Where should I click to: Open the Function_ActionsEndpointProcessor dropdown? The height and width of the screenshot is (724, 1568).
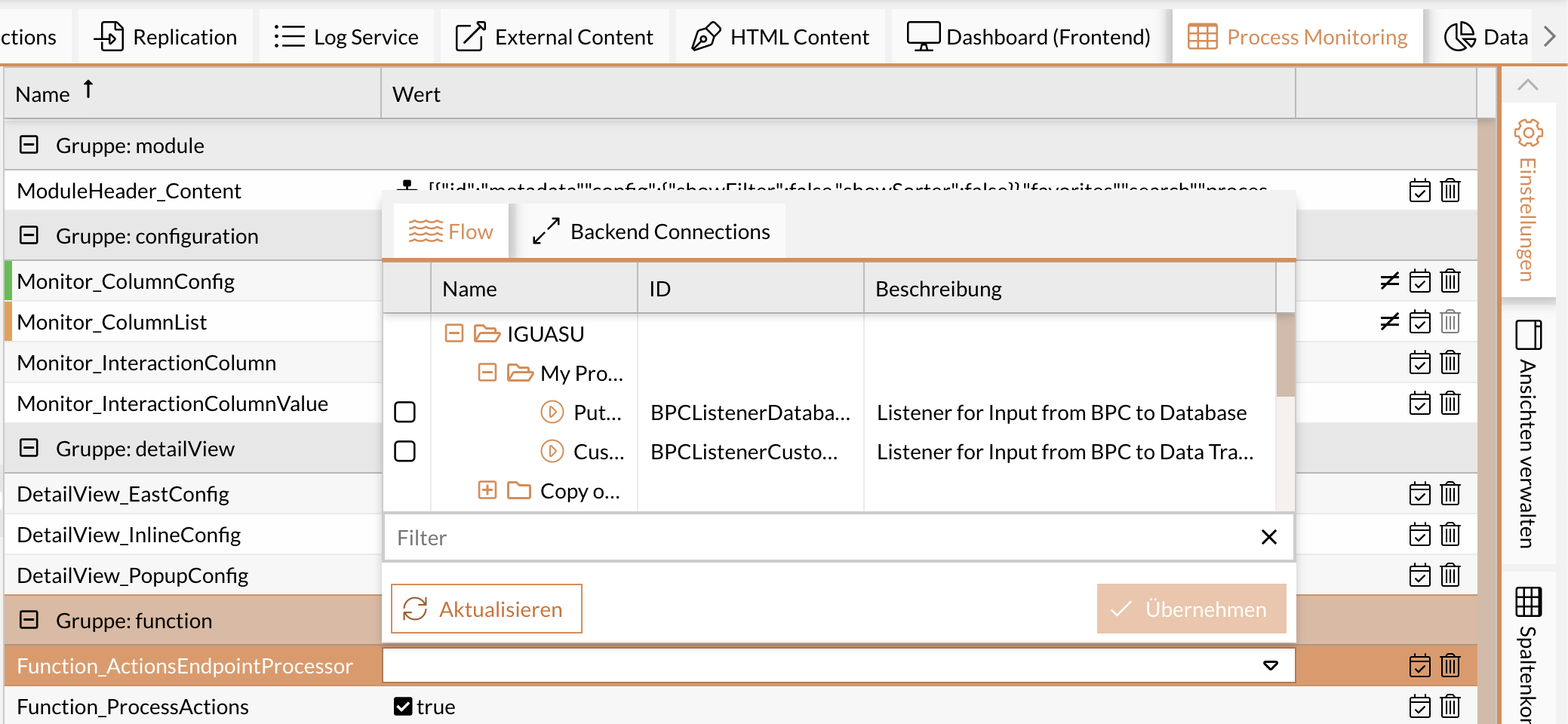point(1271,666)
